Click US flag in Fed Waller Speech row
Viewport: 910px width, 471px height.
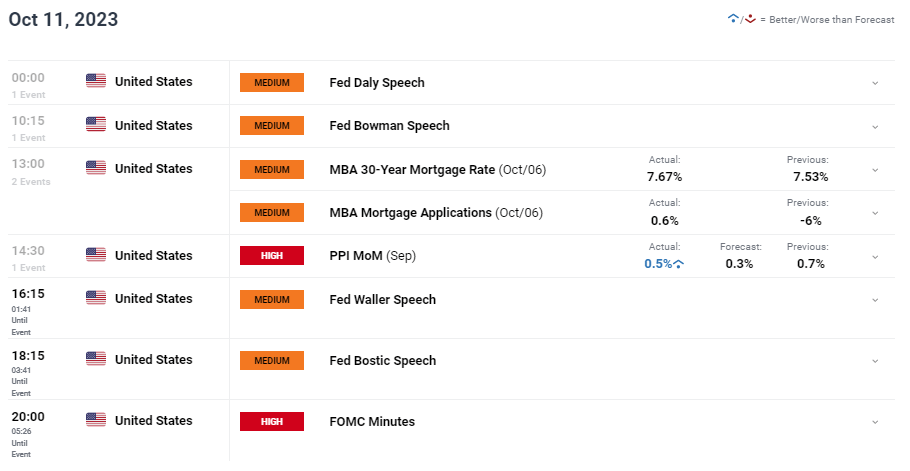[x=96, y=298]
